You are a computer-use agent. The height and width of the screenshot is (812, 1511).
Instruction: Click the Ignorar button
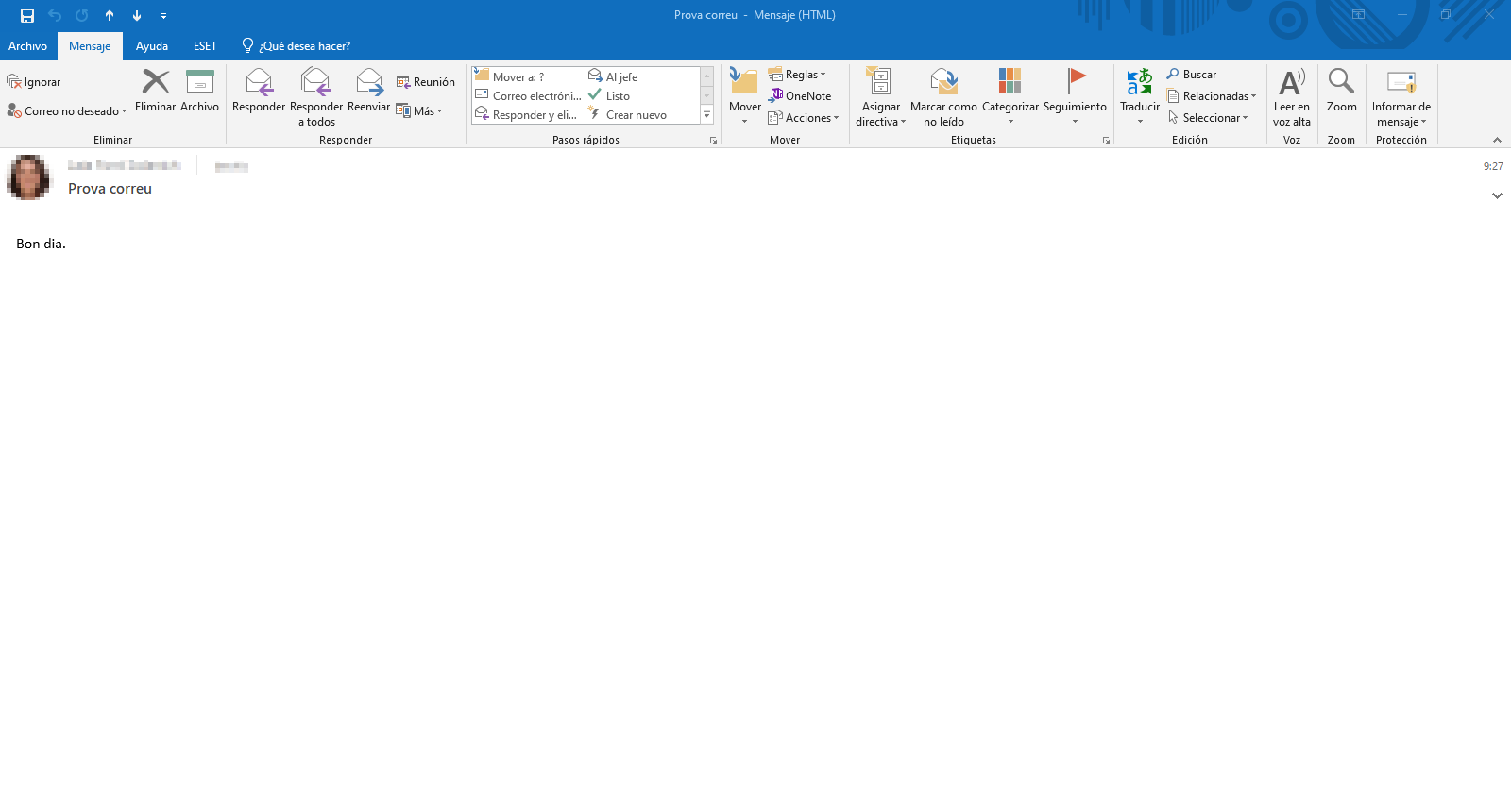[x=34, y=82]
